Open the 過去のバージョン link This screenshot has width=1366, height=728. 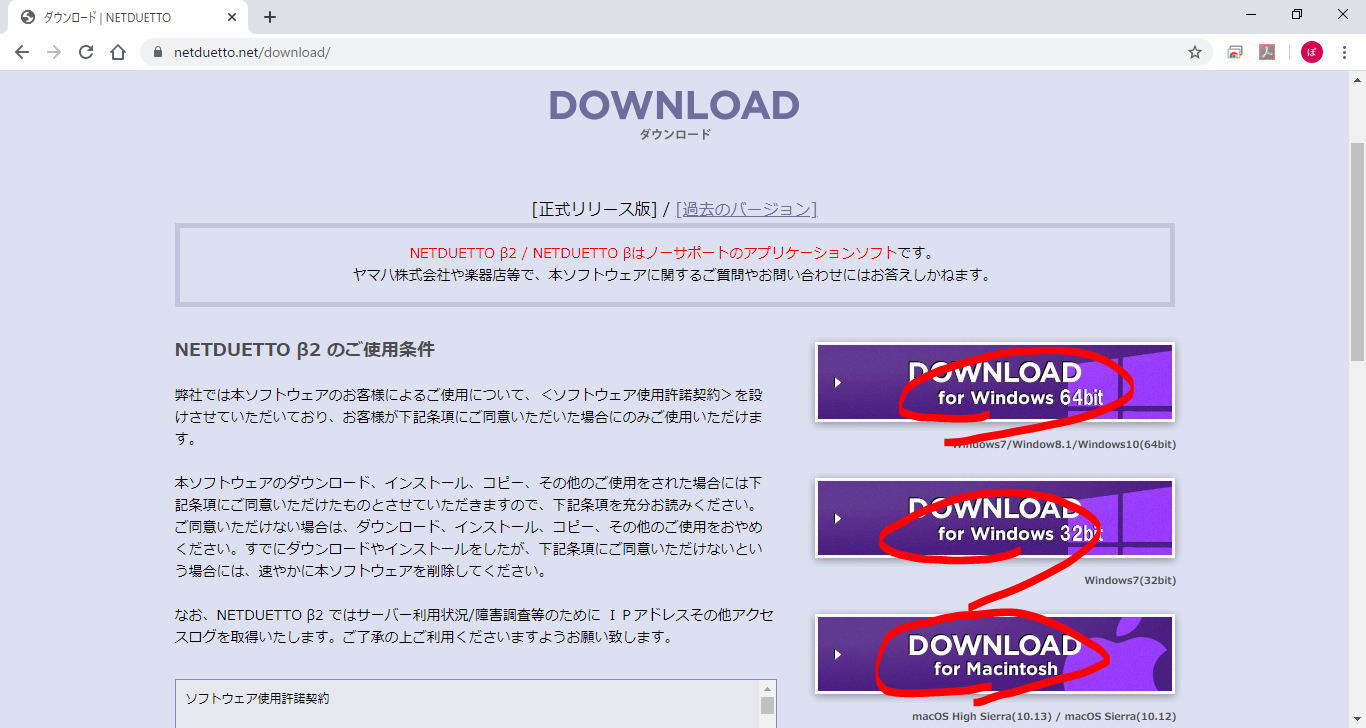pos(746,209)
